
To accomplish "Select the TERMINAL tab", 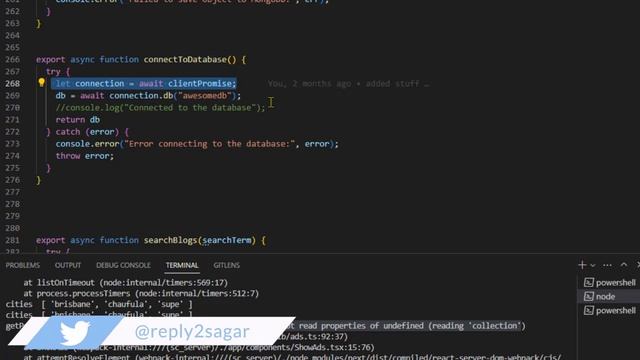I will [182, 265].
